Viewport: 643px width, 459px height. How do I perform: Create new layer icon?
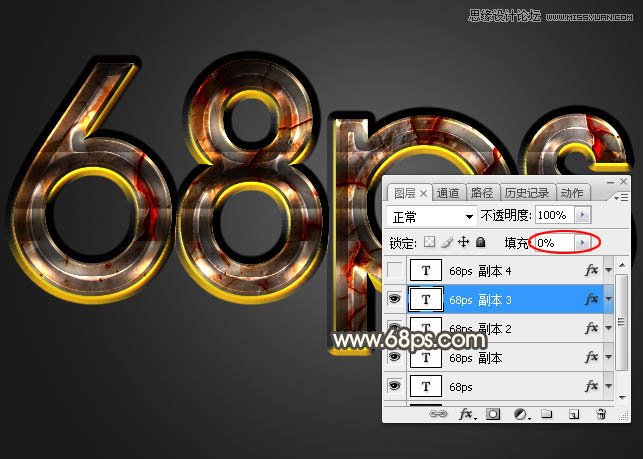574,414
